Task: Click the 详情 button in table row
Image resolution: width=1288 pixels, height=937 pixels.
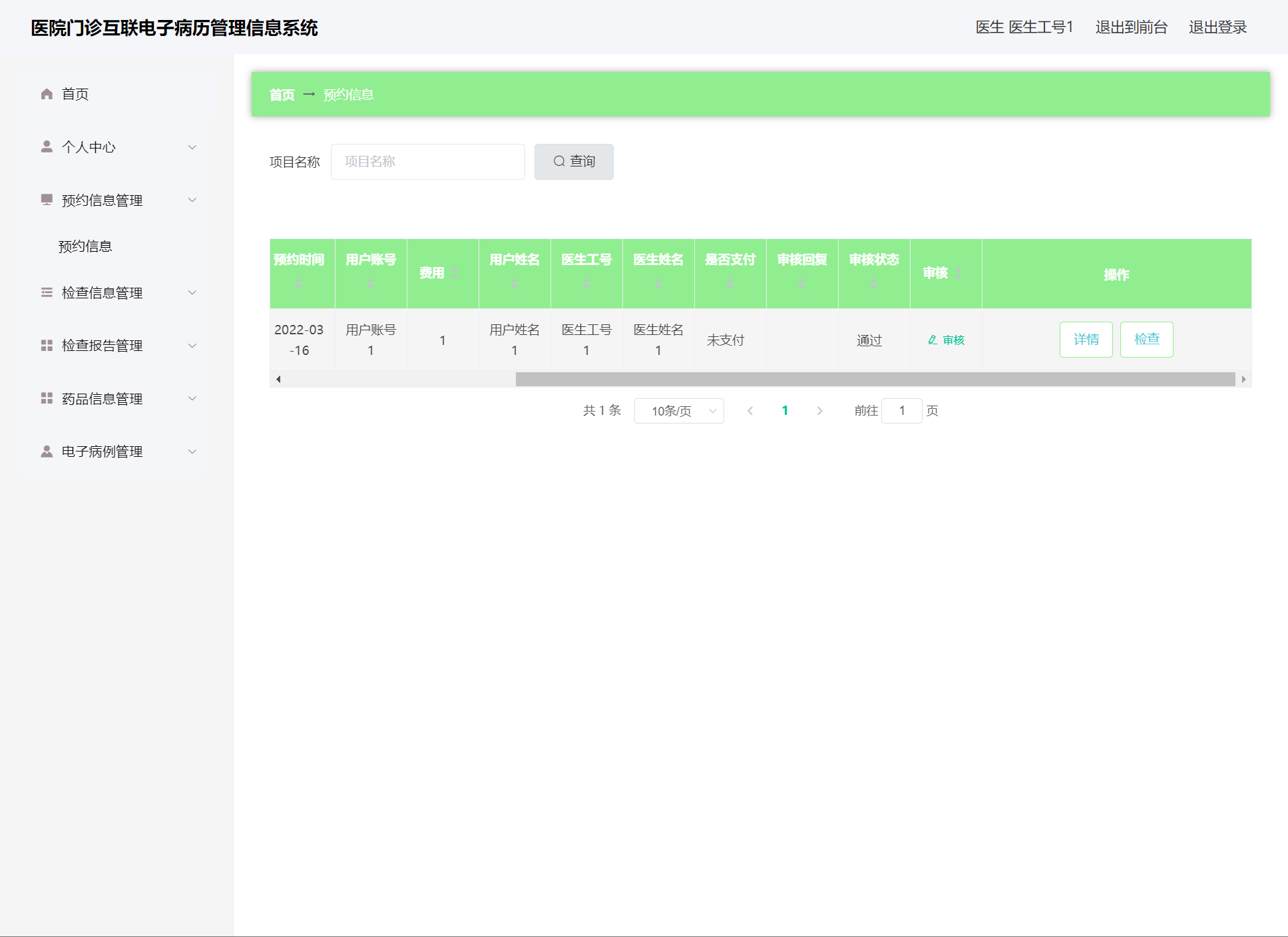Action: point(1086,340)
